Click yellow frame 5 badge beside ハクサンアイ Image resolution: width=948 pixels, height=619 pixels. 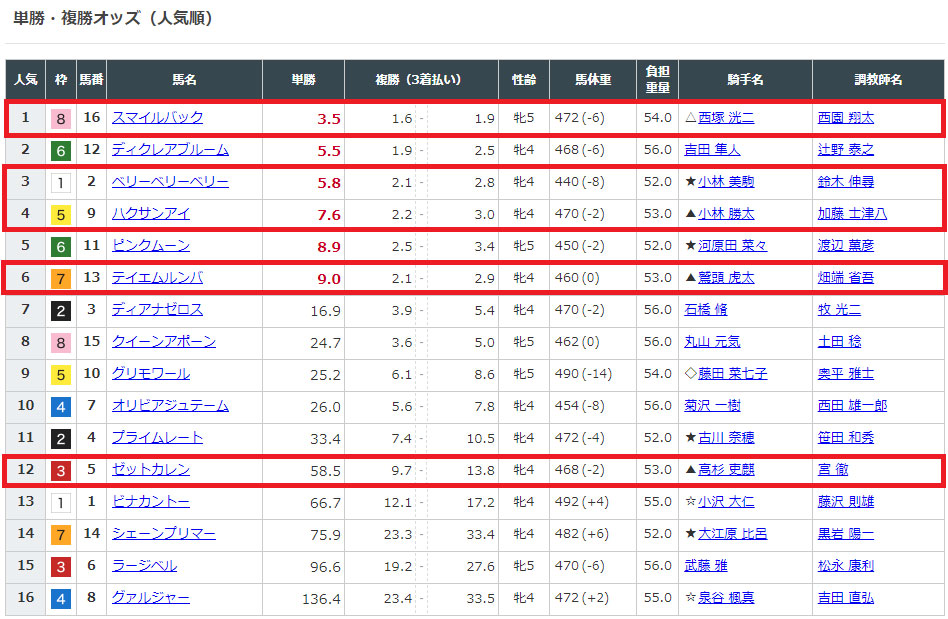pos(61,214)
